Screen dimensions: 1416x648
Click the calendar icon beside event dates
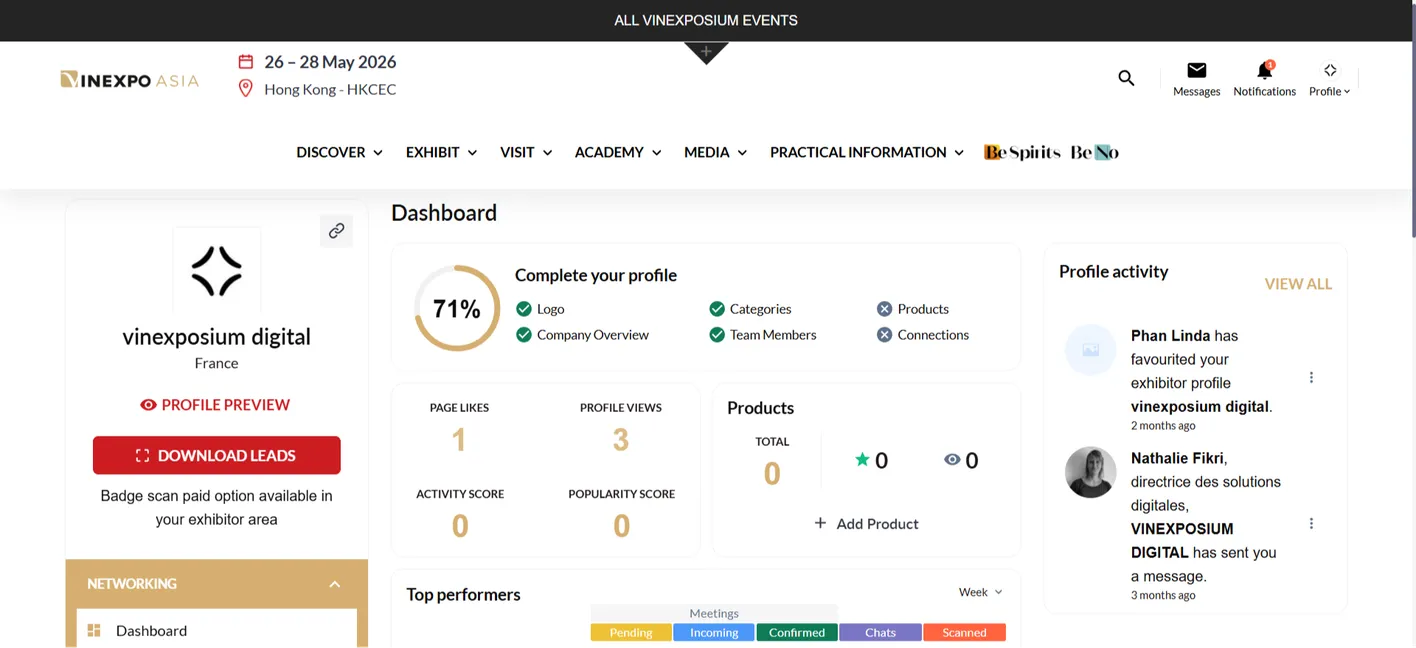[245, 62]
